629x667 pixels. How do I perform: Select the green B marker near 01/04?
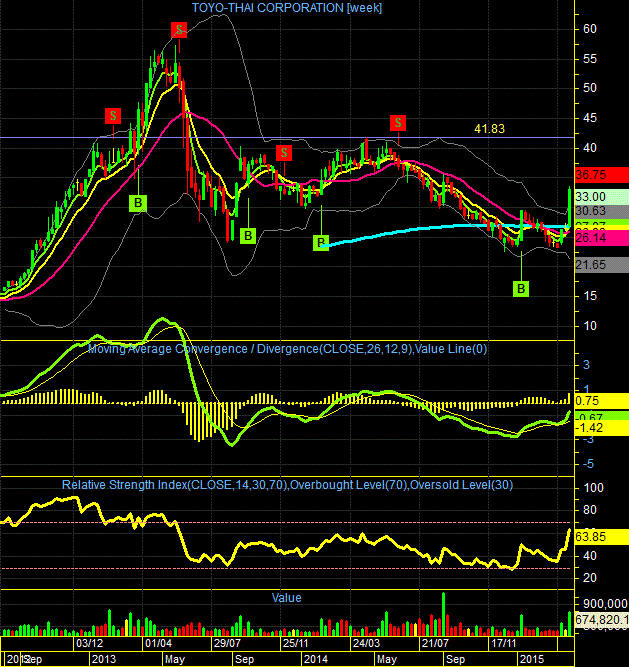pos(138,203)
